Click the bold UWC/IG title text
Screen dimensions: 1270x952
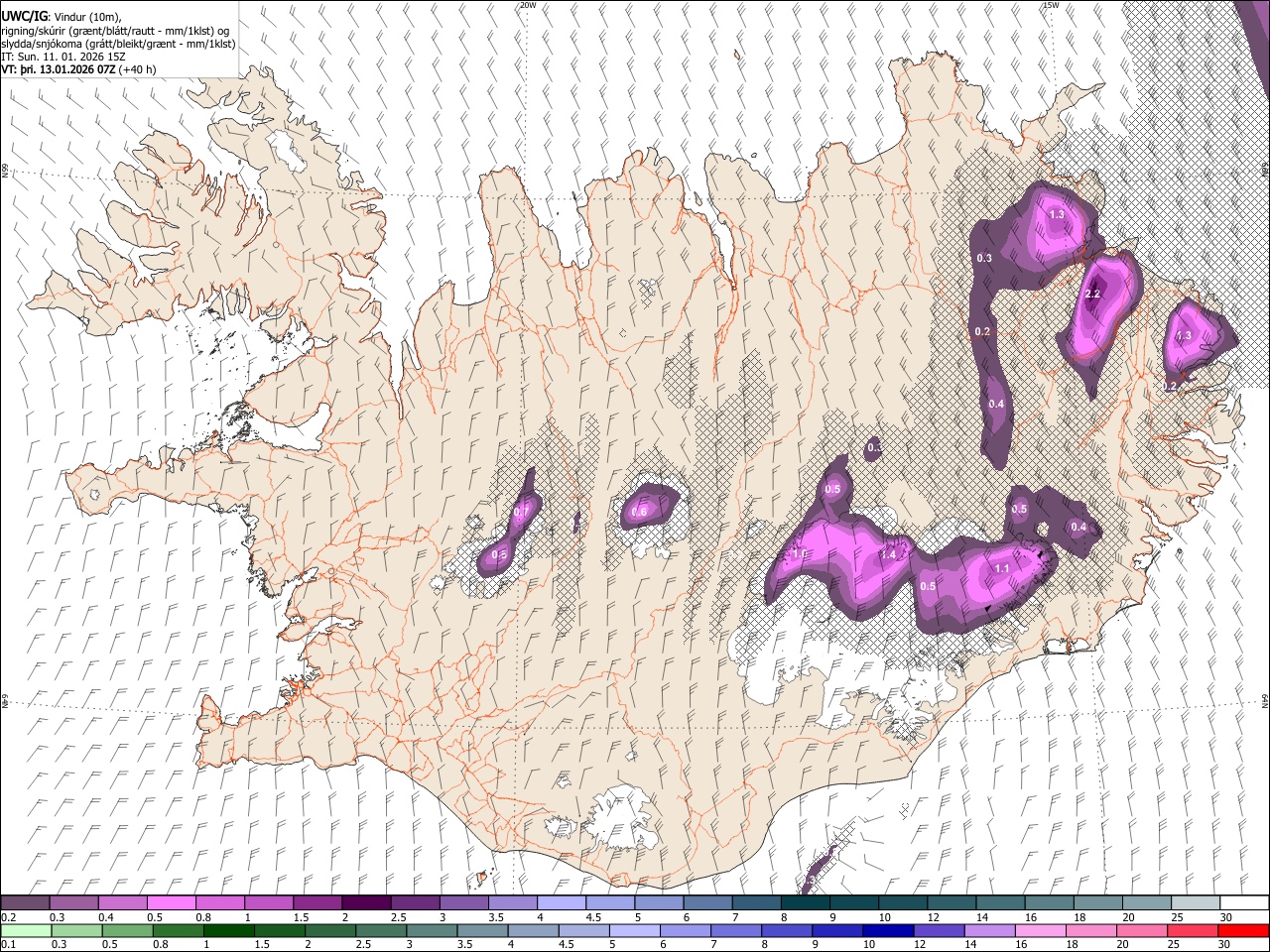click(x=24, y=16)
